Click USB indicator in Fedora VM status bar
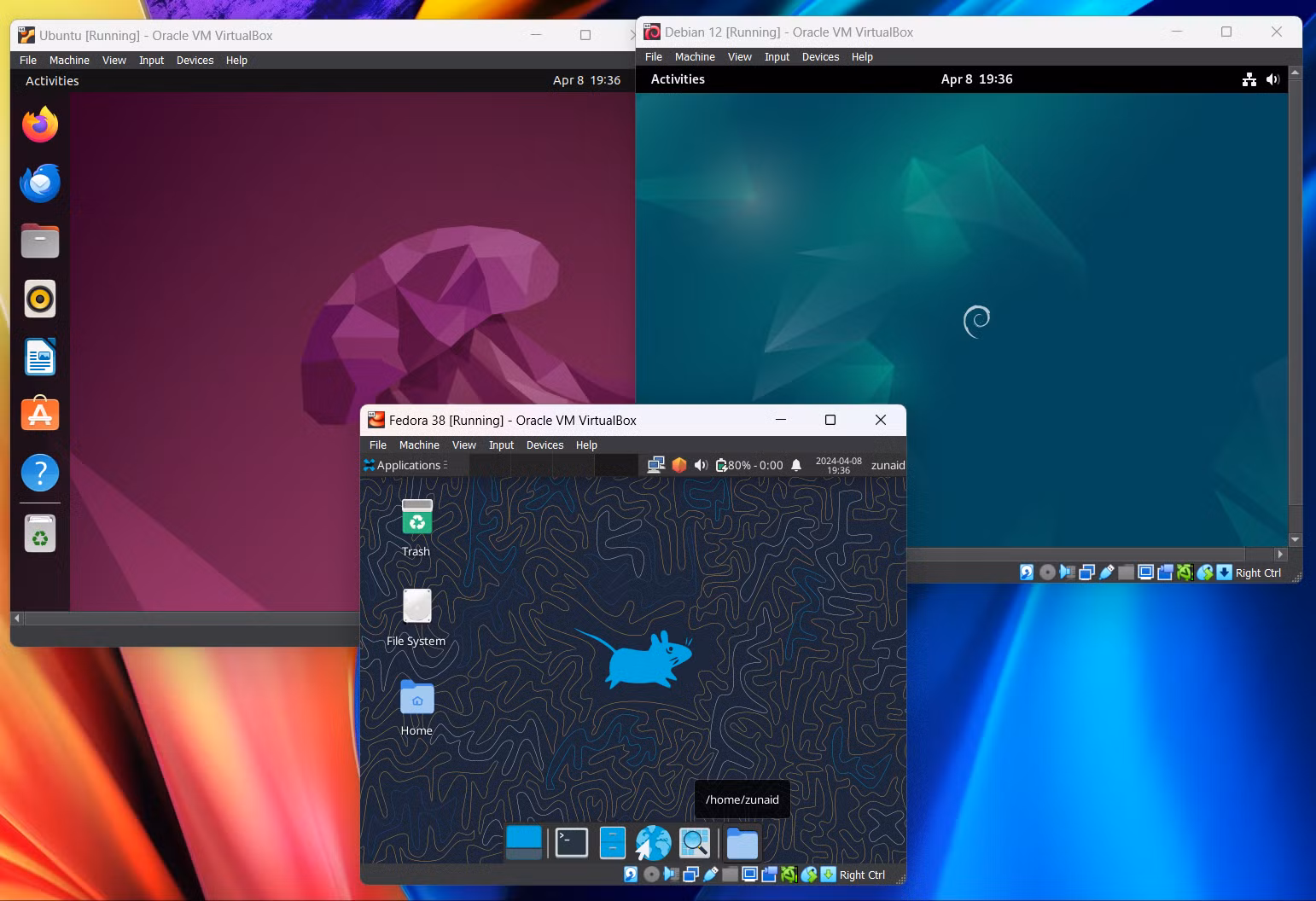Screen dimensions: 1316x901 (x=711, y=875)
